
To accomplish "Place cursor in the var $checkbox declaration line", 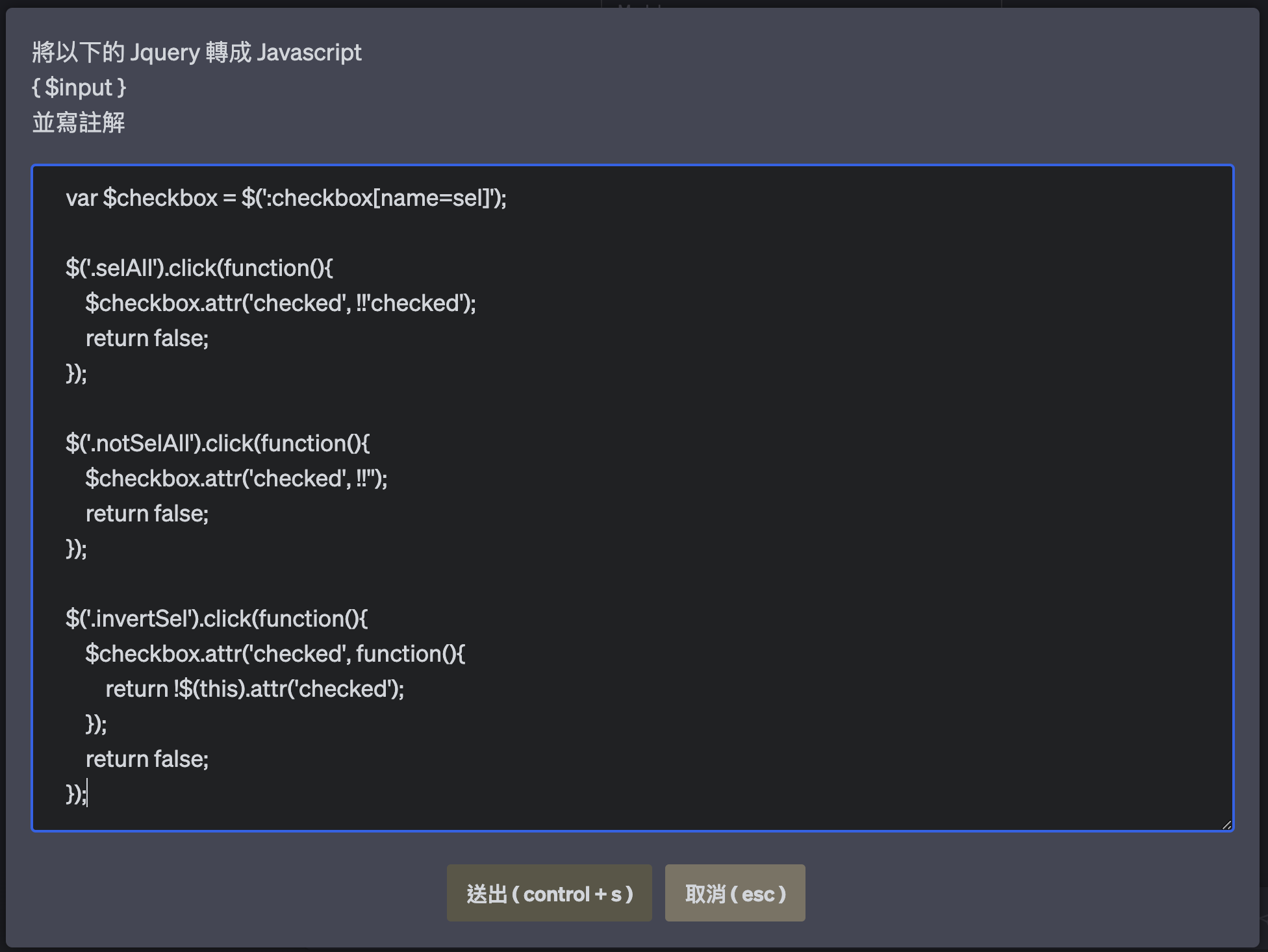I will tap(286, 198).
